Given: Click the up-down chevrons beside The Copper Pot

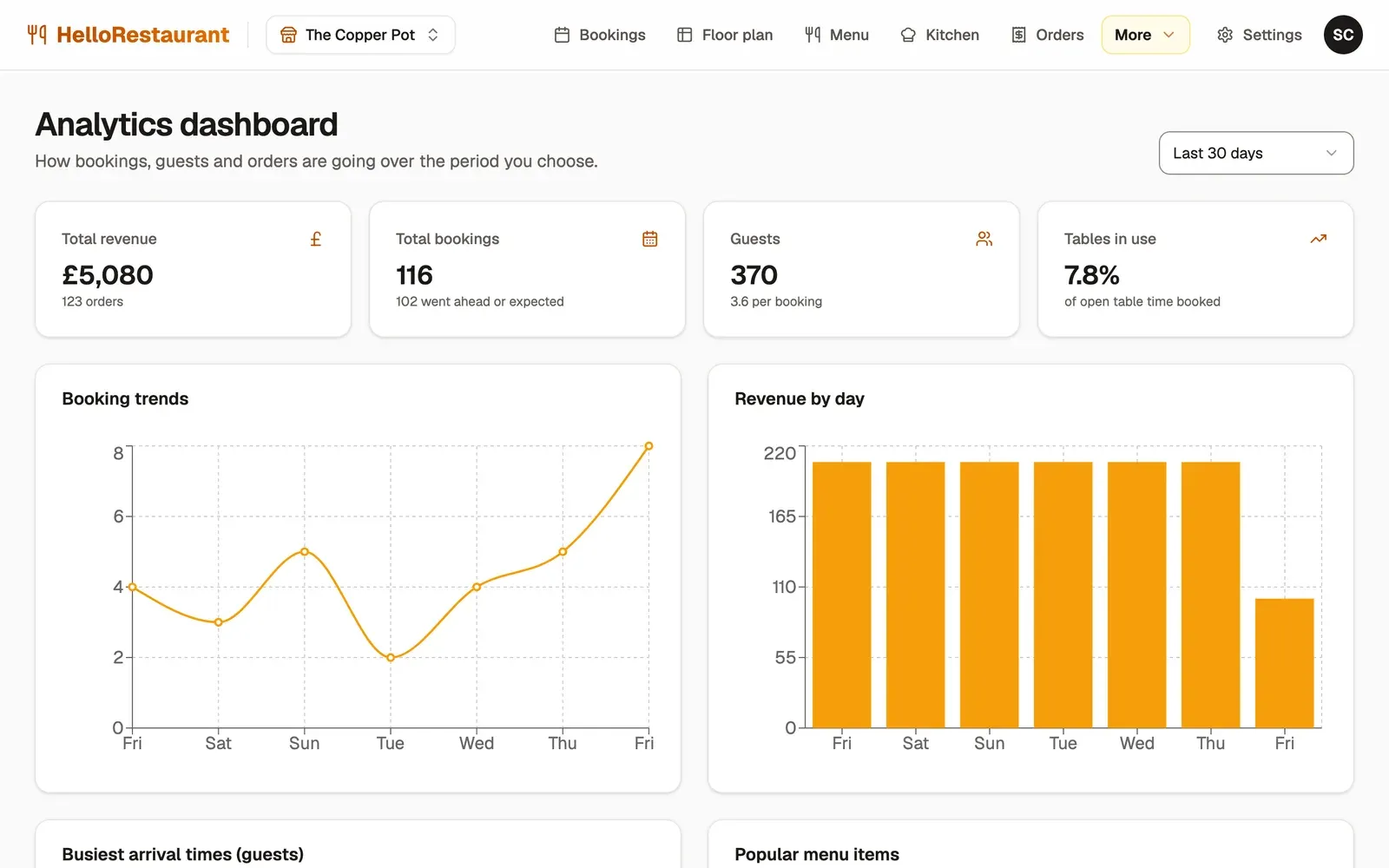Looking at the screenshot, I should (433, 35).
